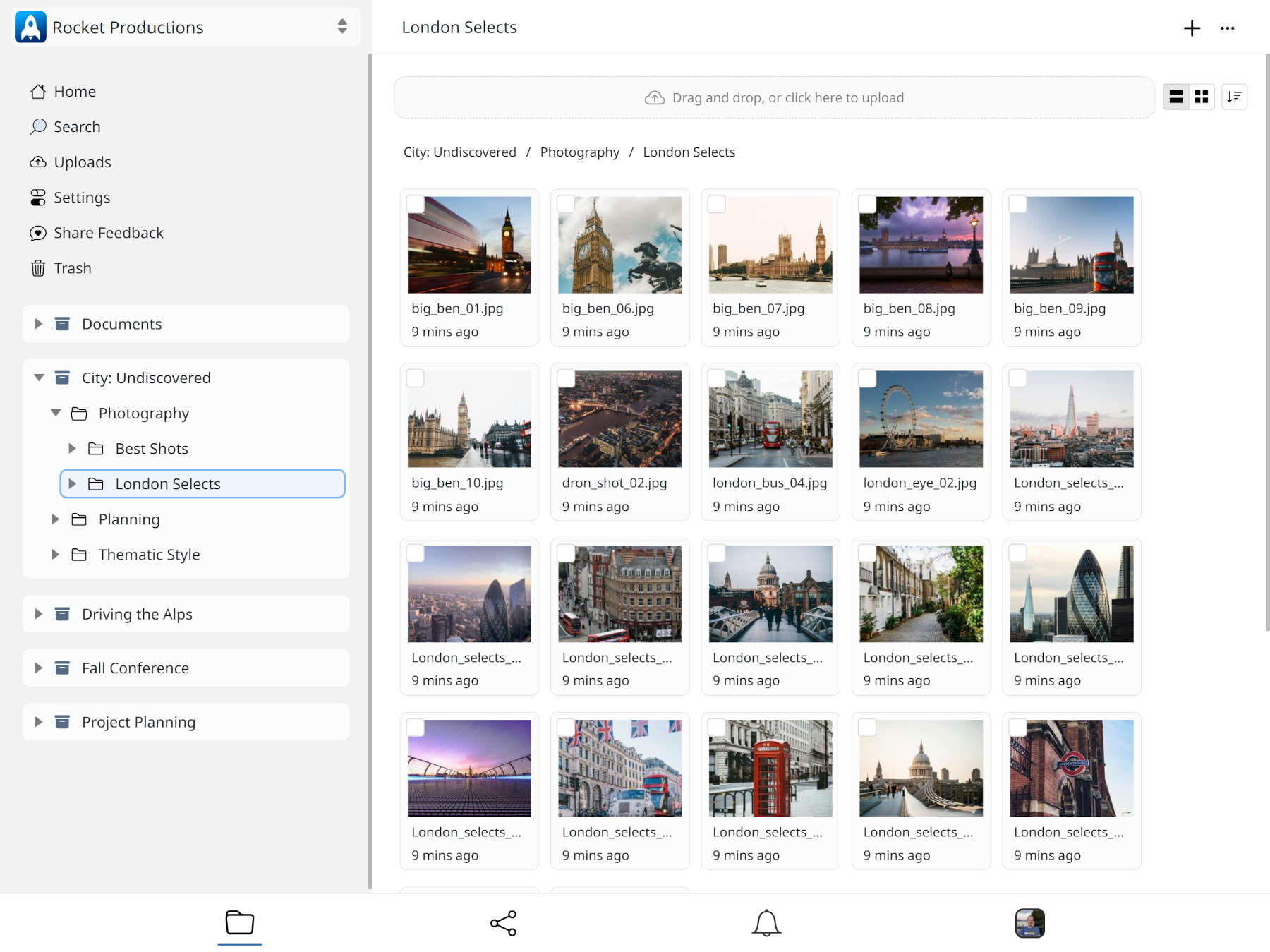
Task: Expand the Documents section
Action: coord(39,323)
